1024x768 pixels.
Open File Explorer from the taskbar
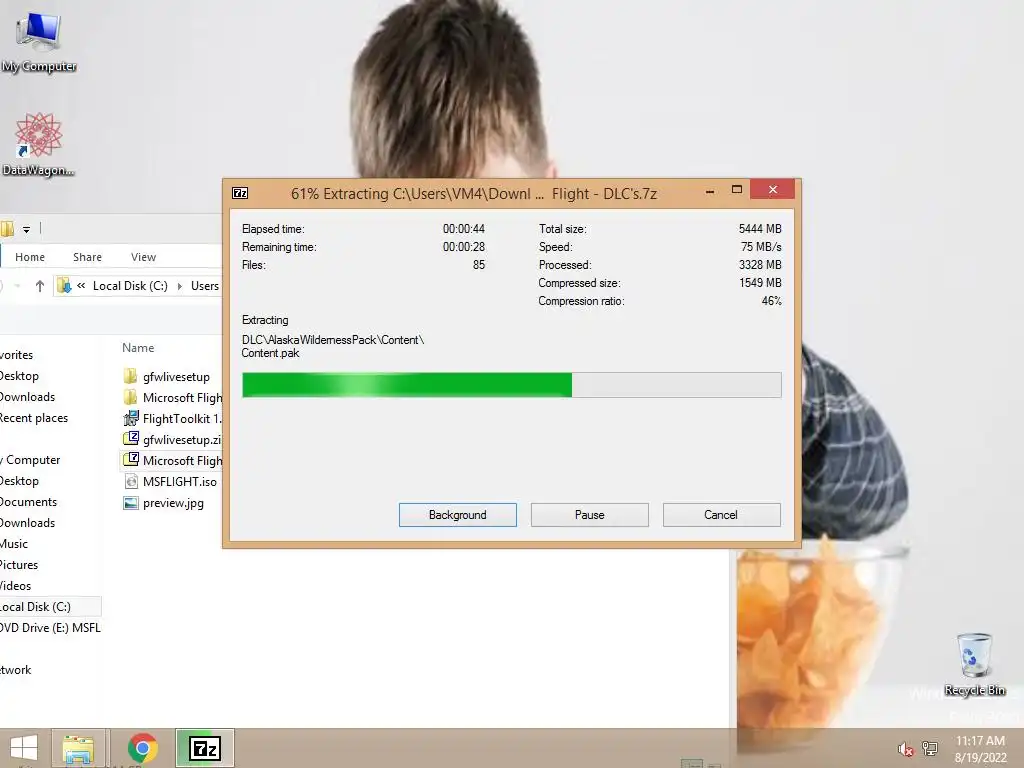click(x=78, y=748)
